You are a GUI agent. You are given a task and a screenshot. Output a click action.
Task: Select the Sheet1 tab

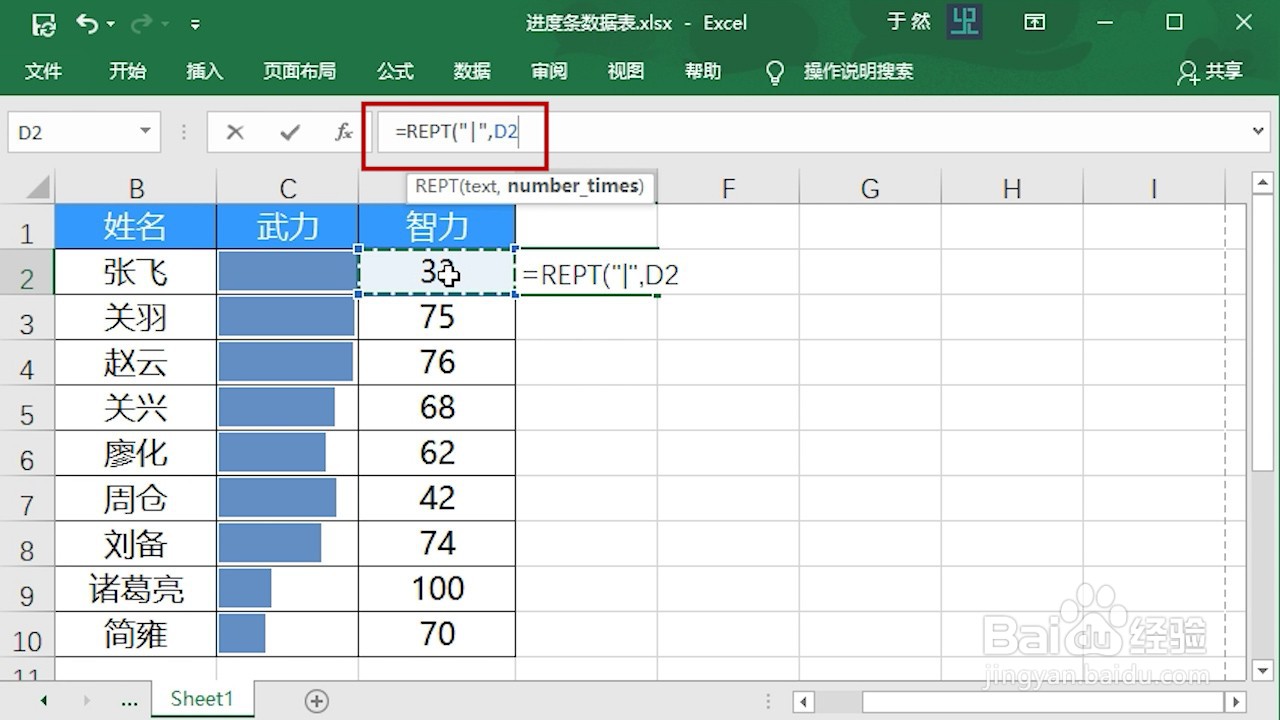pos(202,699)
